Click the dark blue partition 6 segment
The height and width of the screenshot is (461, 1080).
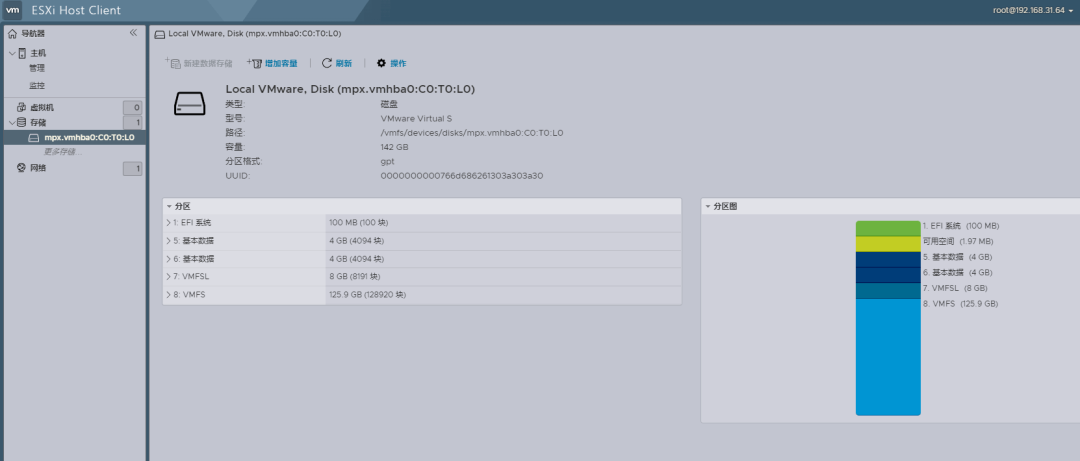point(888,275)
